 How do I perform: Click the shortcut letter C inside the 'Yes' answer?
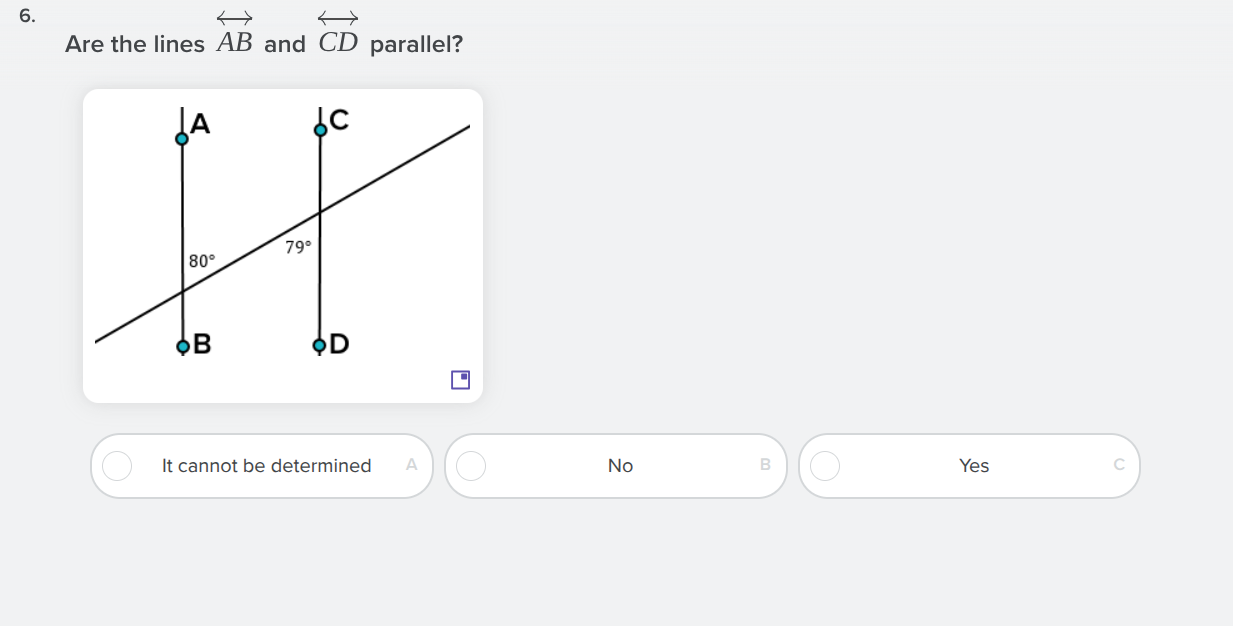point(1119,465)
